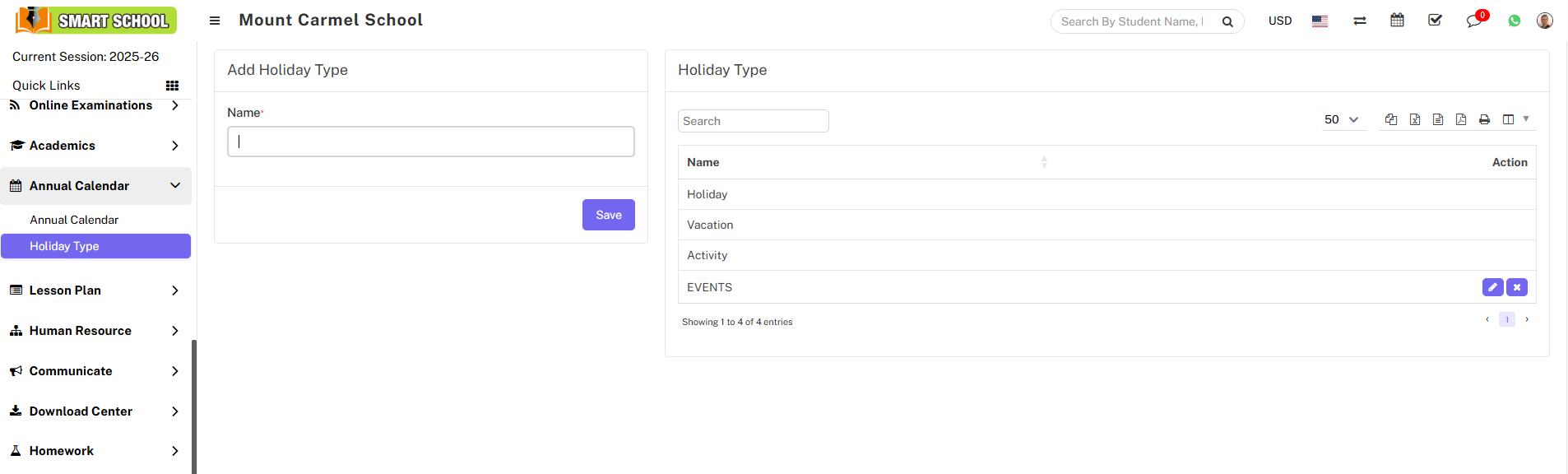Open the task checklist icon

click(1435, 21)
